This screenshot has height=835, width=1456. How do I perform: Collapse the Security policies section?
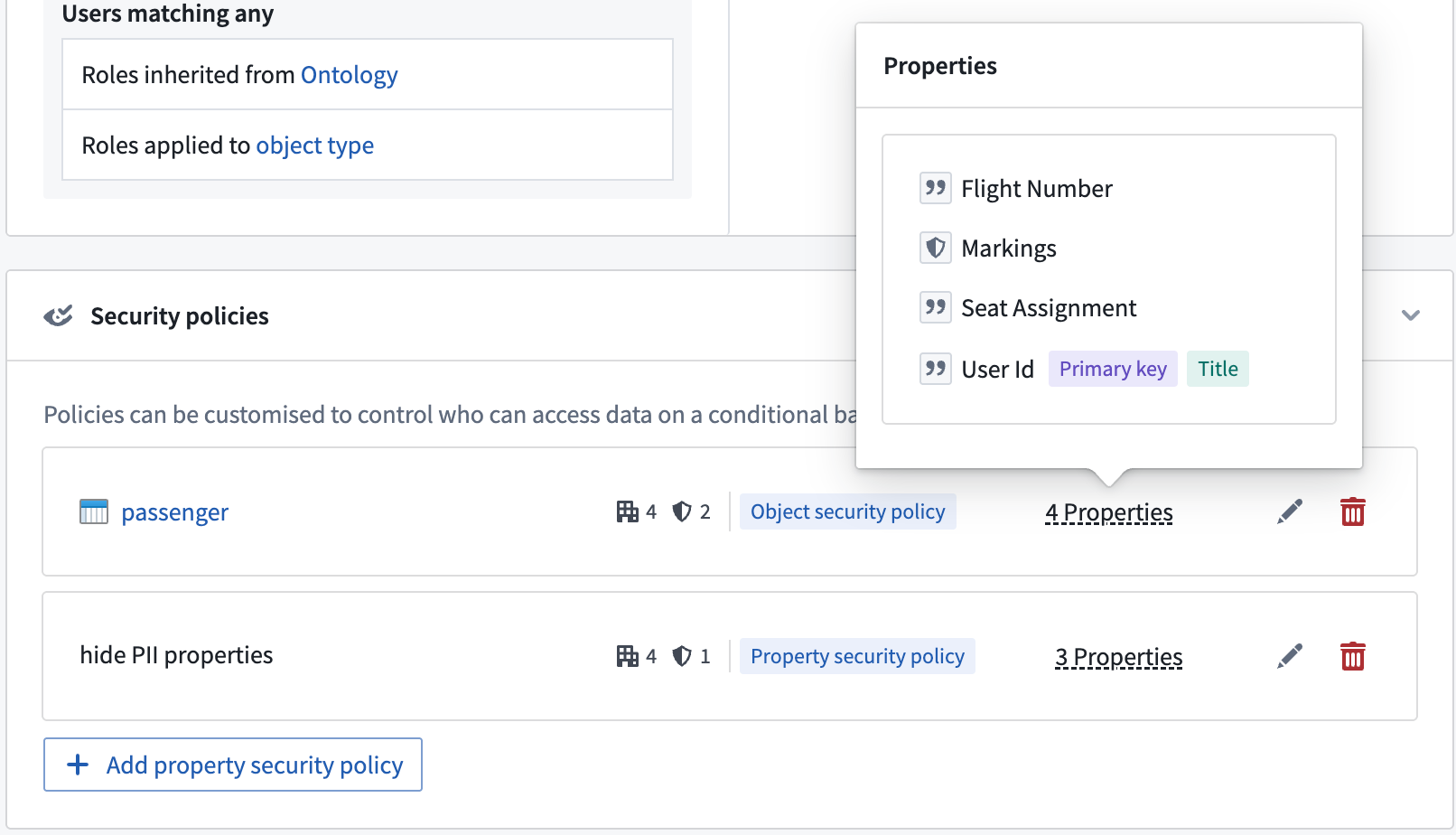click(1409, 315)
